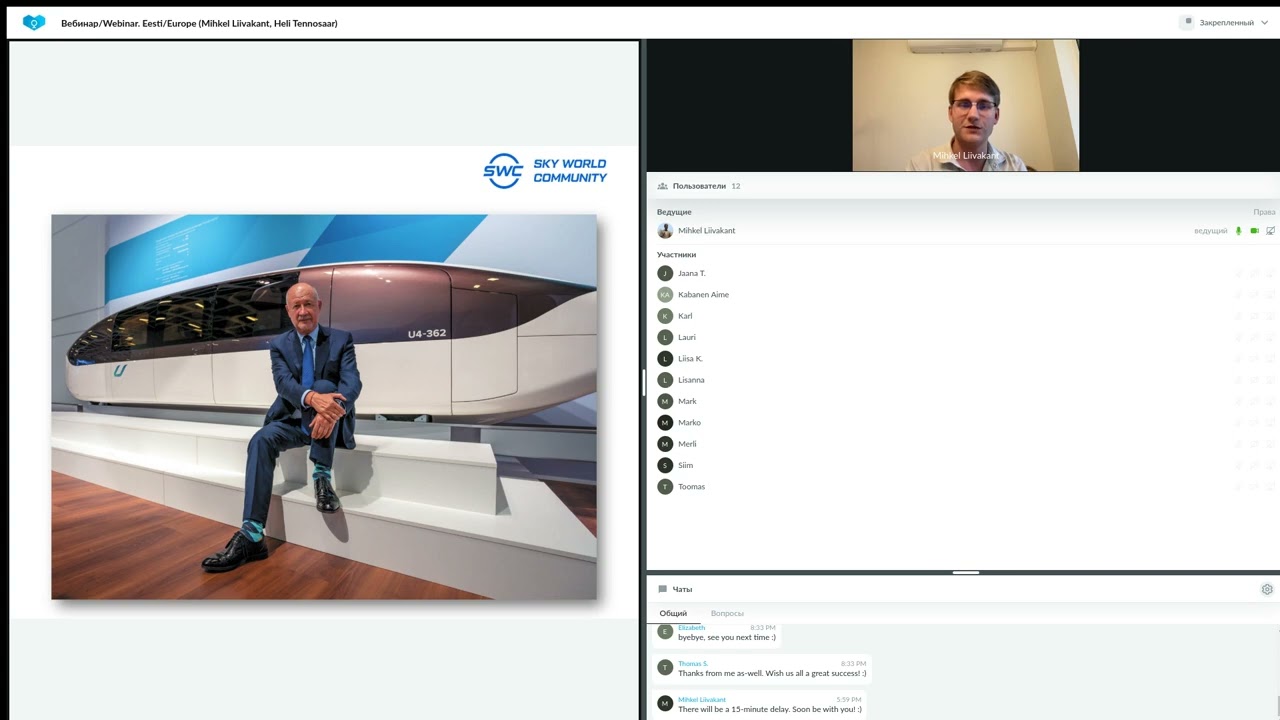Click the shared slide photo of the U4-362 pod
The height and width of the screenshot is (720, 1280).
click(324, 407)
